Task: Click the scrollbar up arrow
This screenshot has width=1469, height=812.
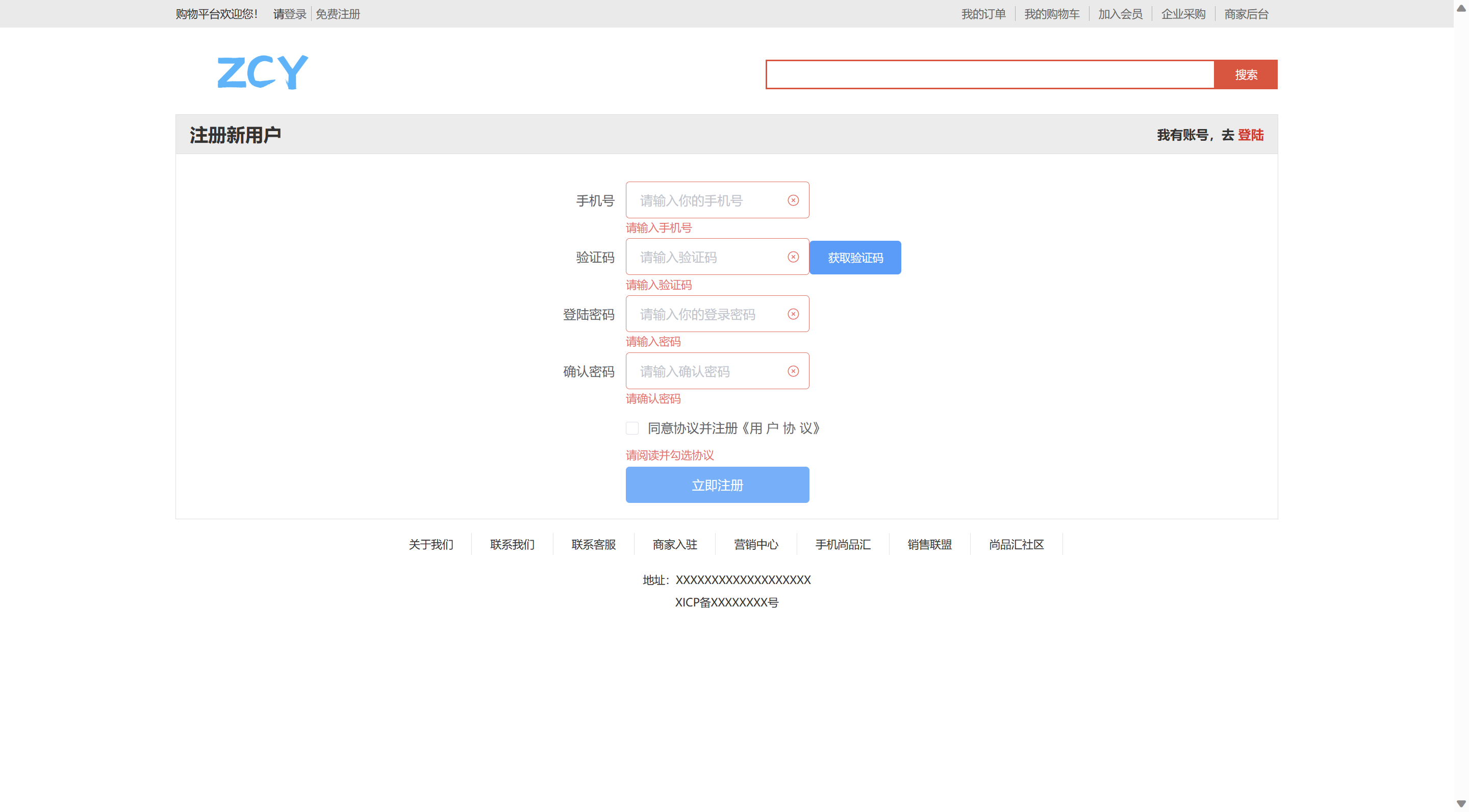Action: (1461, 8)
